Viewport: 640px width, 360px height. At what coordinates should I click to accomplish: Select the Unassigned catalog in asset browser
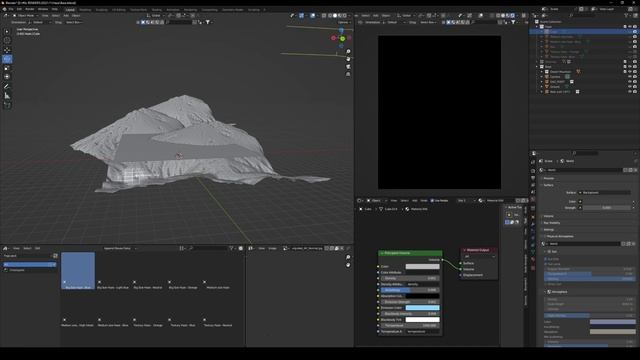(17, 270)
